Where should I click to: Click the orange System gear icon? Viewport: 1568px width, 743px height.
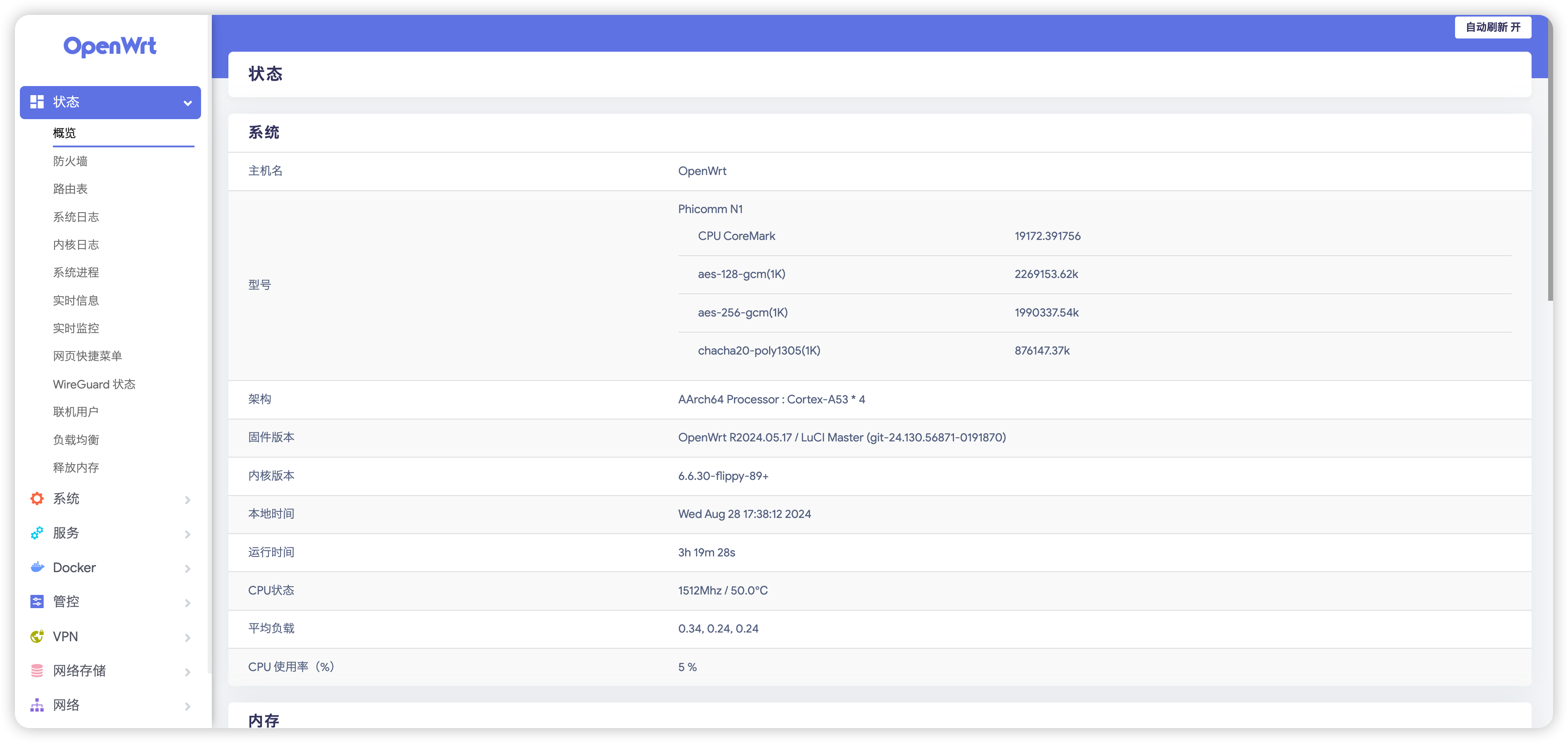coord(37,499)
